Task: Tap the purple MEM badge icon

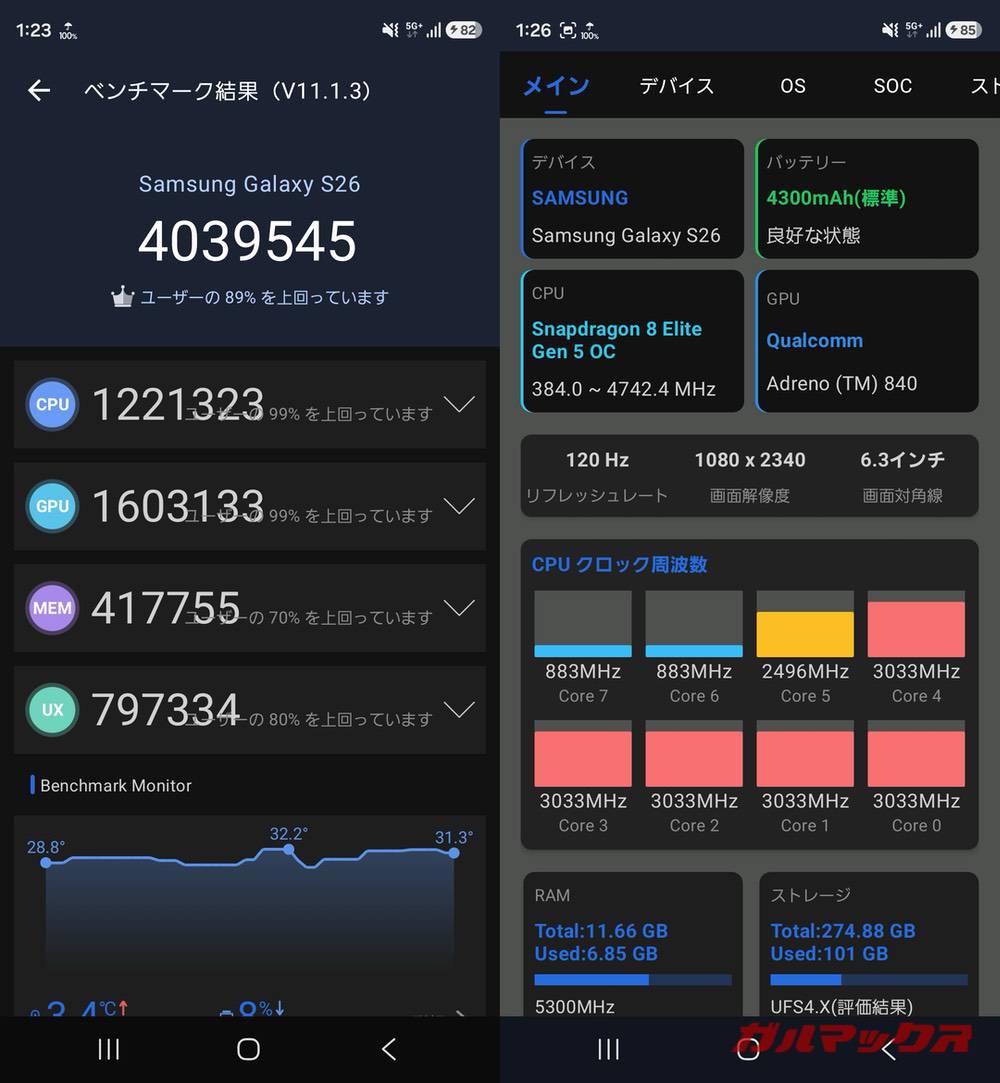Action: 52,608
